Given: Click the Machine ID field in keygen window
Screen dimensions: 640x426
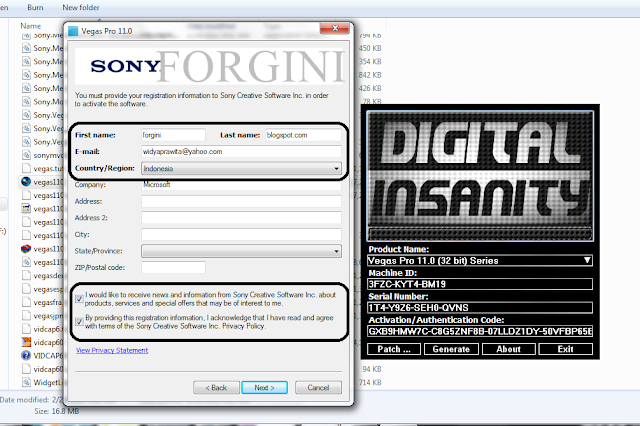Looking at the screenshot, I should coord(480,284).
